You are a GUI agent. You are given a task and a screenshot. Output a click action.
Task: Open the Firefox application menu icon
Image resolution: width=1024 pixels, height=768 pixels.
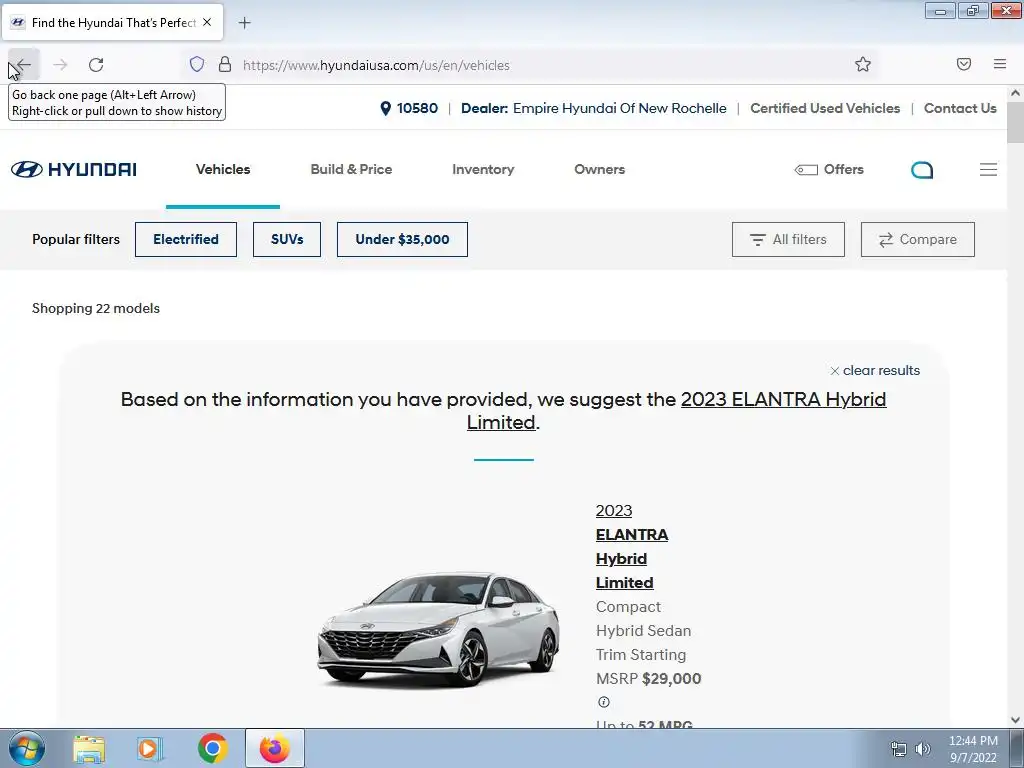(x=1000, y=64)
